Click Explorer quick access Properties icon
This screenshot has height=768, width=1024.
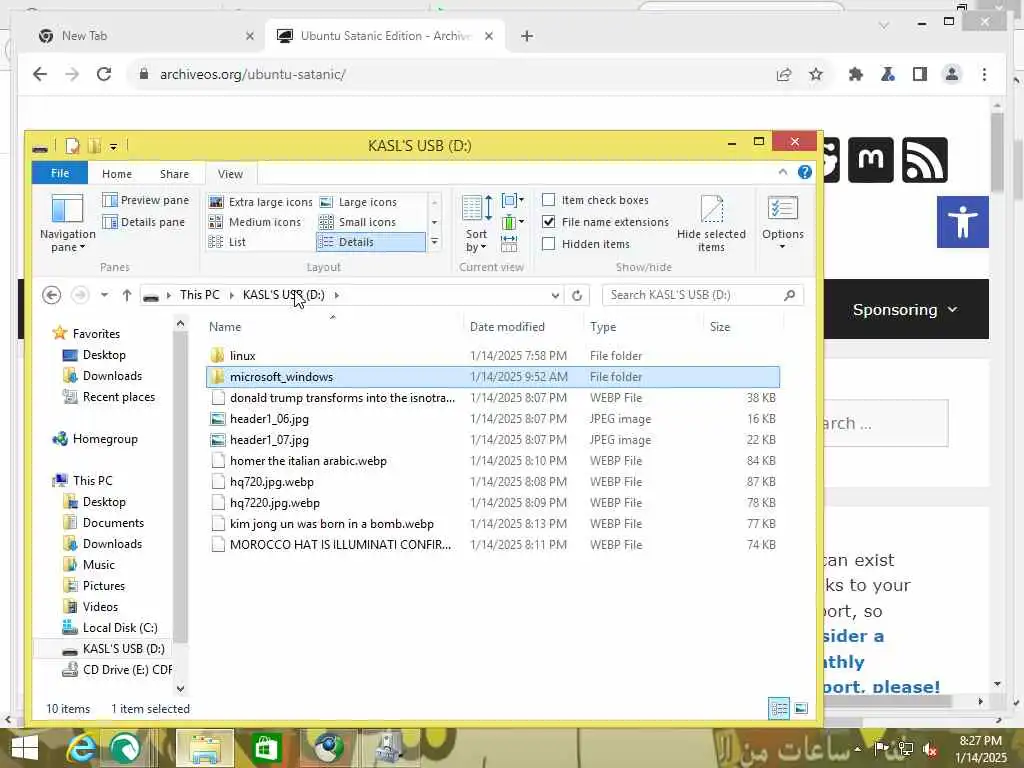pyautogui.click(x=72, y=146)
